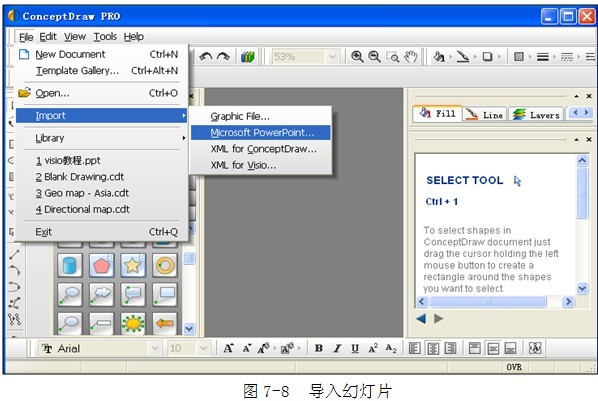The image size is (598, 401).
Task: Click the fill bucket toolbar icon
Action: (x=439, y=57)
